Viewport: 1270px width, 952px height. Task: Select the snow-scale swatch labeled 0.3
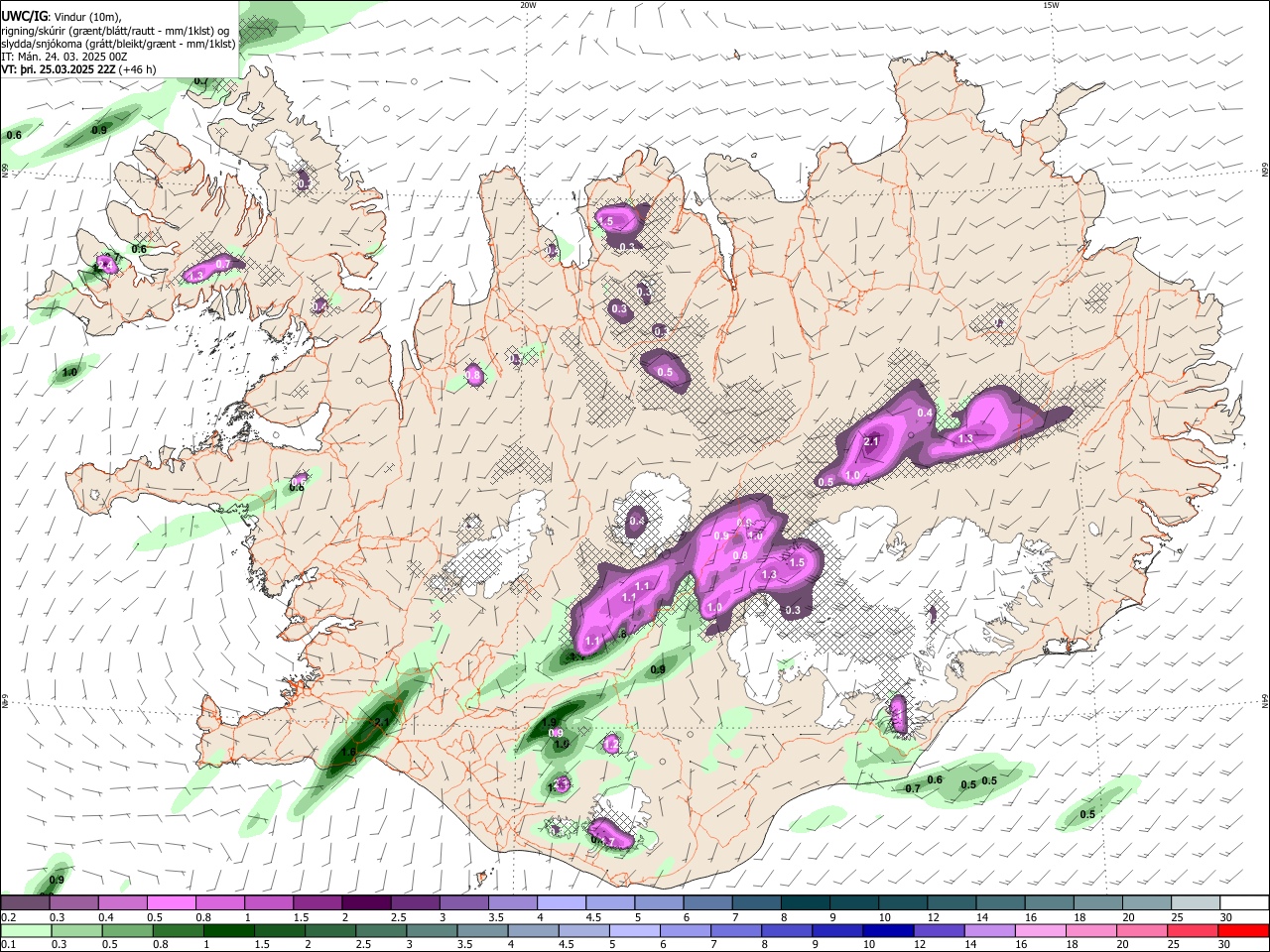tap(73, 902)
